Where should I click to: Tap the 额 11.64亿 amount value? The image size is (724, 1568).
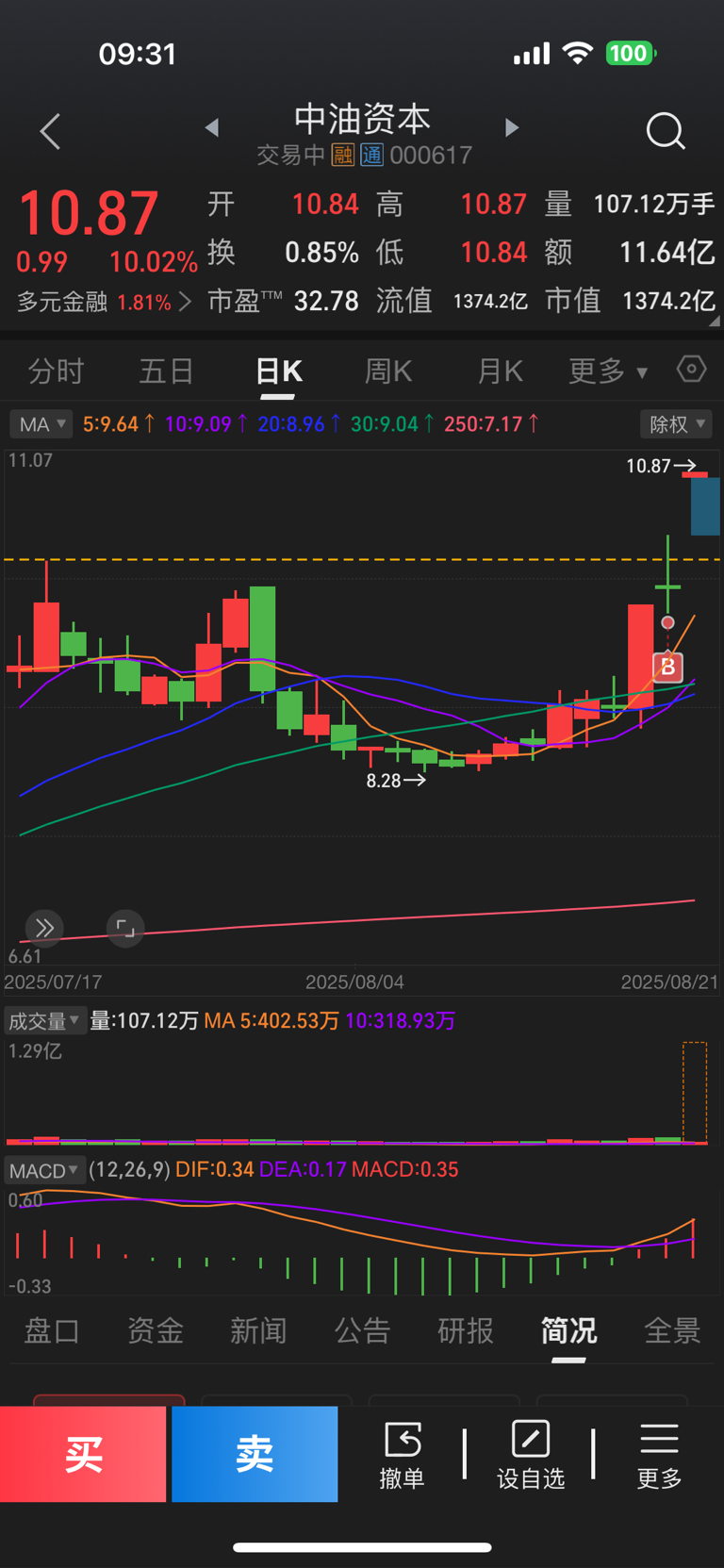coord(666,253)
